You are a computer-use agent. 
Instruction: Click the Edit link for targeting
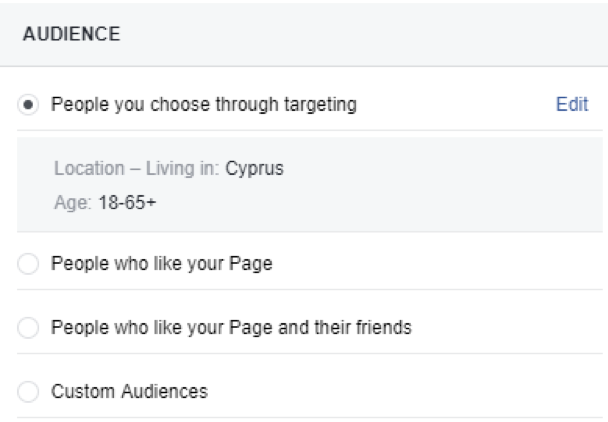coord(571,104)
